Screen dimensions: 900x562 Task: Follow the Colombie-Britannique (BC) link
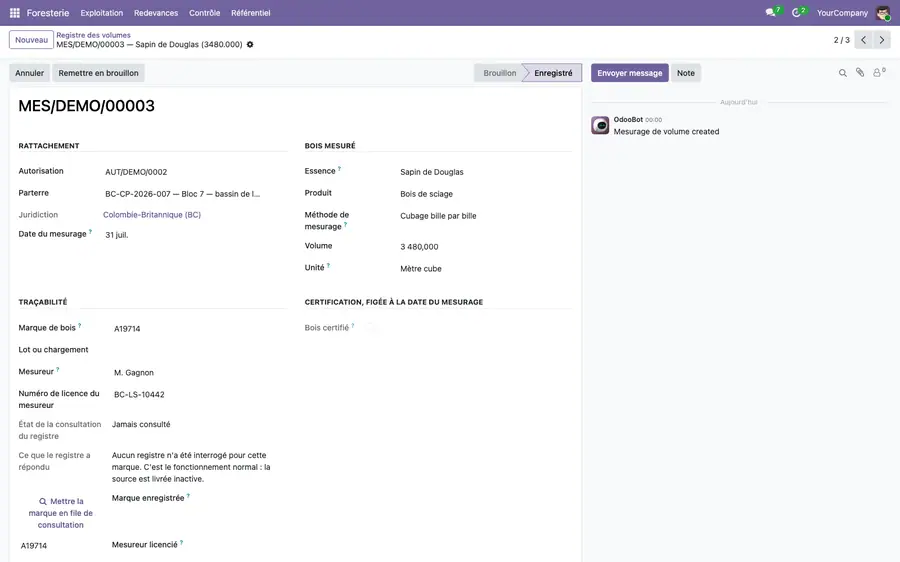(152, 215)
